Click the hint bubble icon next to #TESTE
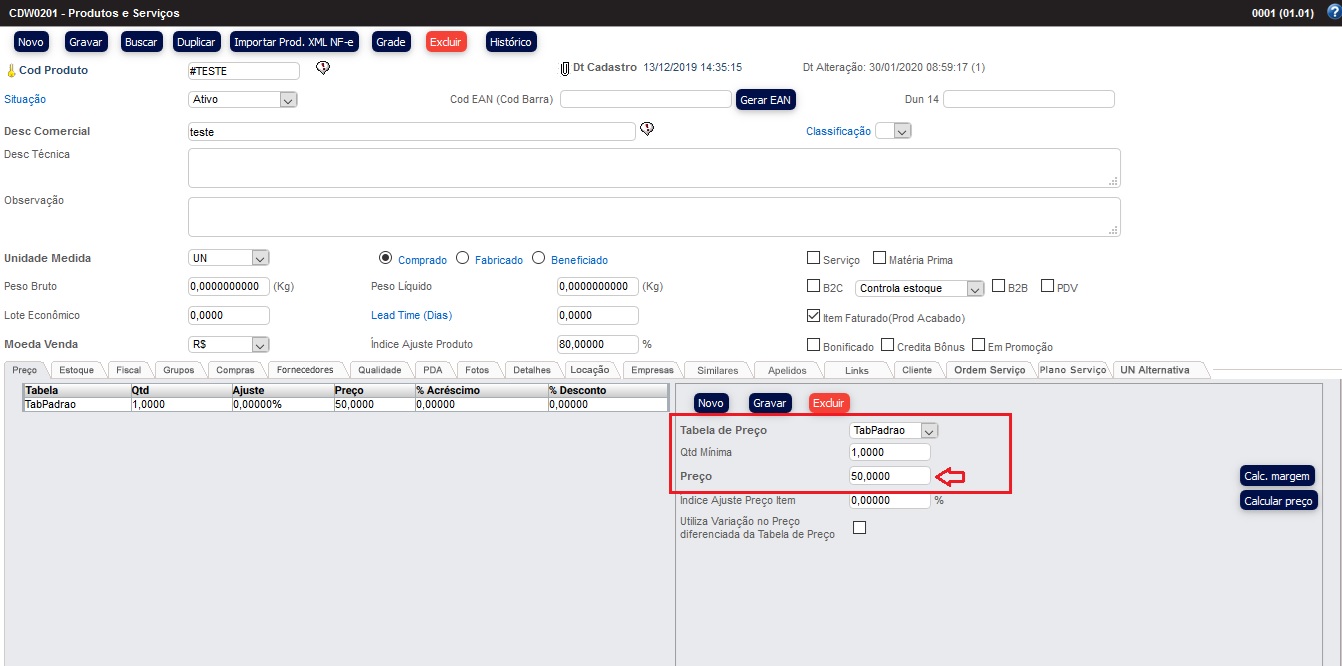The width and height of the screenshot is (1342, 666). click(323, 69)
